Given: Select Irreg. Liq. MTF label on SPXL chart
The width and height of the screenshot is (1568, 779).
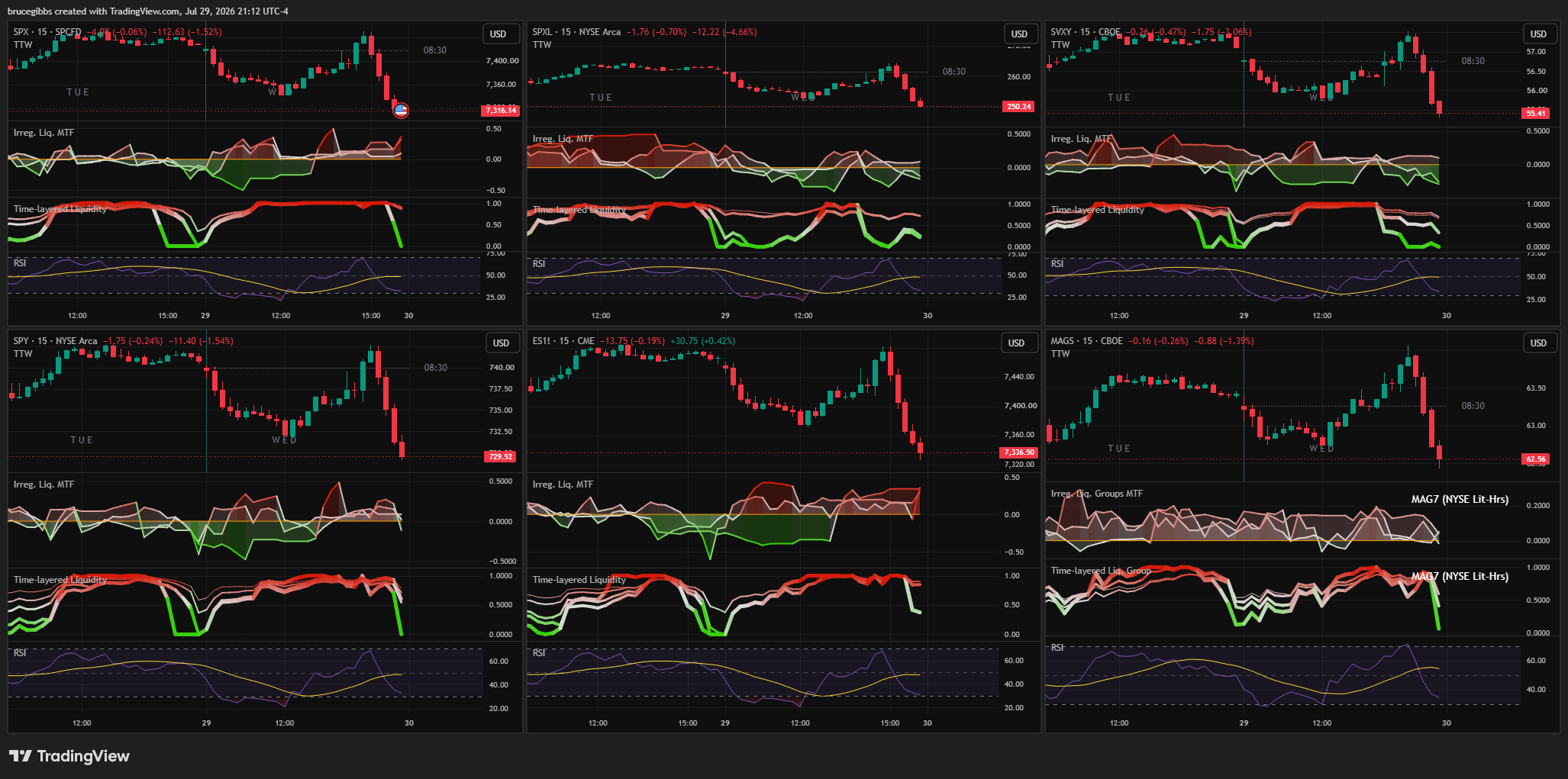Looking at the screenshot, I should (563, 139).
